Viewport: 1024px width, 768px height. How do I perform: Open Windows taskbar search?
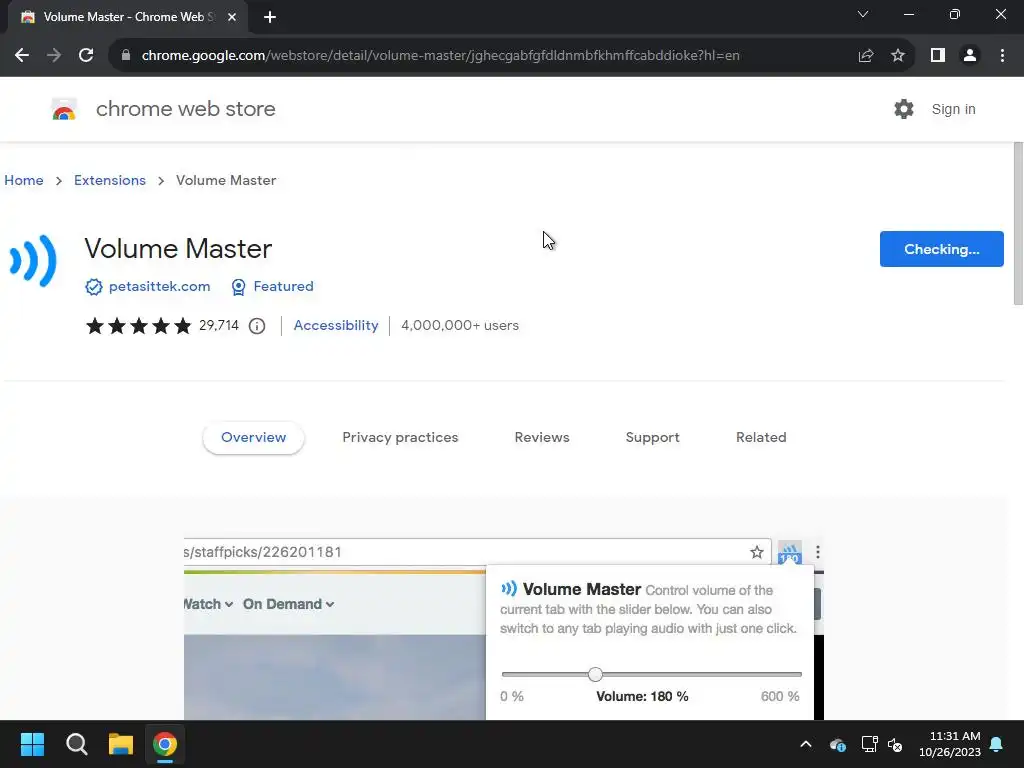click(x=76, y=744)
